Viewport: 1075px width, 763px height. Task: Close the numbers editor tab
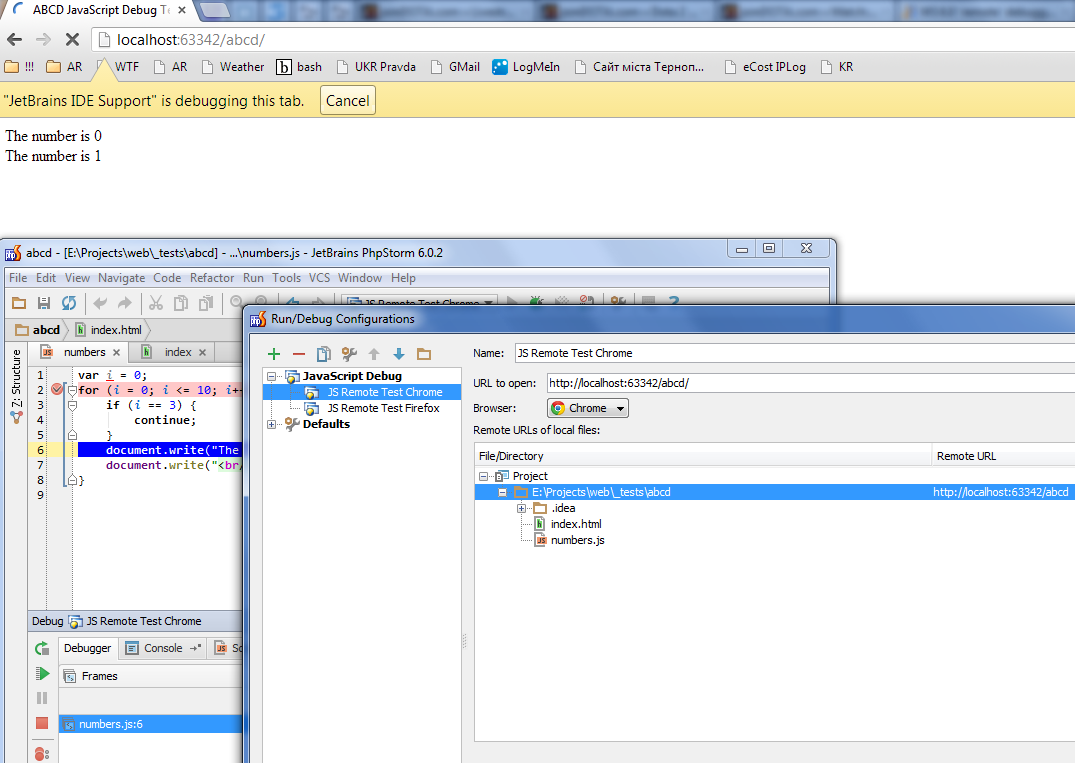coord(117,352)
